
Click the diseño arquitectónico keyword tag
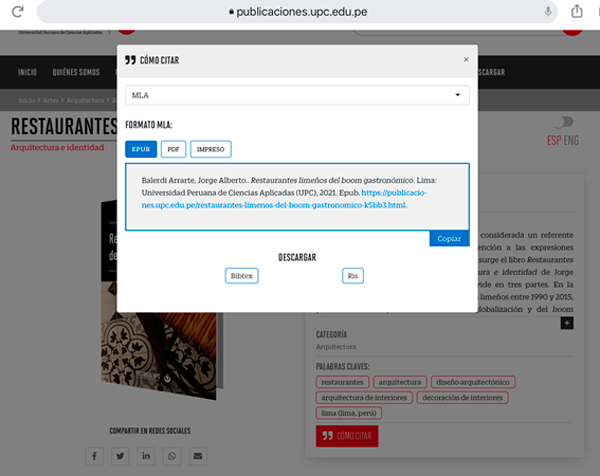(x=473, y=382)
